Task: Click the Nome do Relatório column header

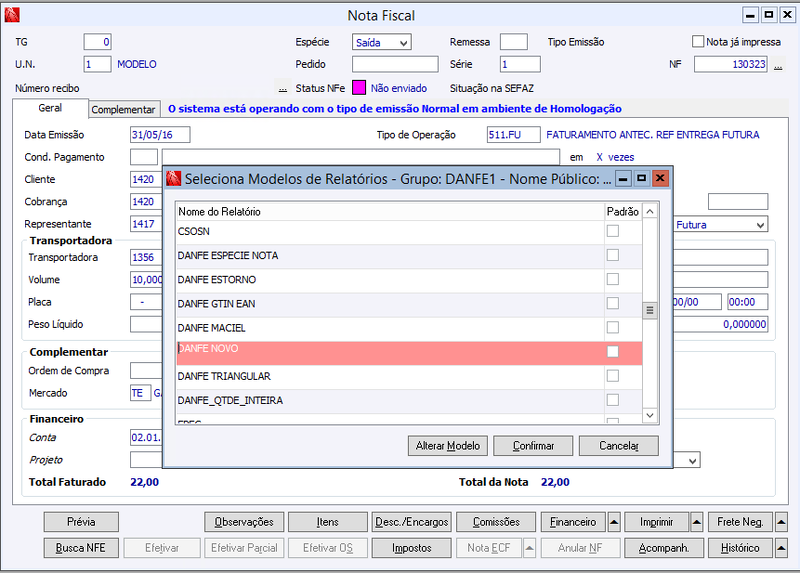Action: pyautogui.click(x=390, y=212)
